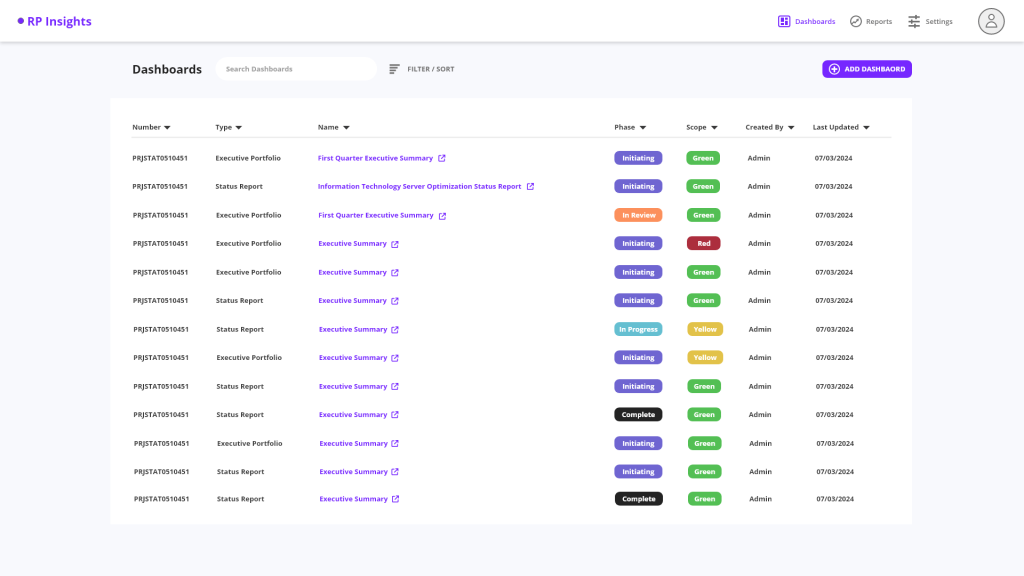Sort by the Number column arrow
The height and width of the screenshot is (576, 1024).
coord(167,128)
